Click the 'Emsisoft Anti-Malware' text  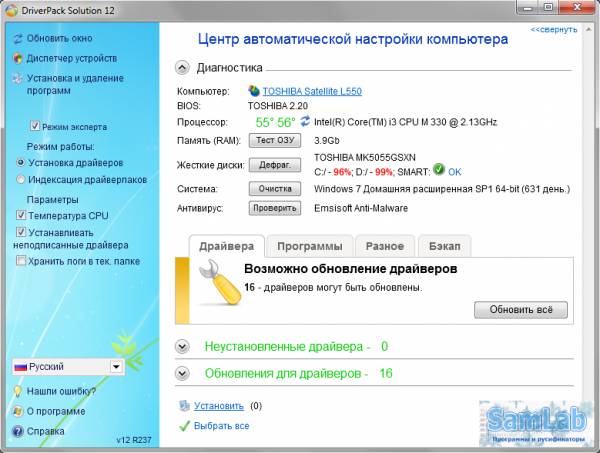click(361, 209)
